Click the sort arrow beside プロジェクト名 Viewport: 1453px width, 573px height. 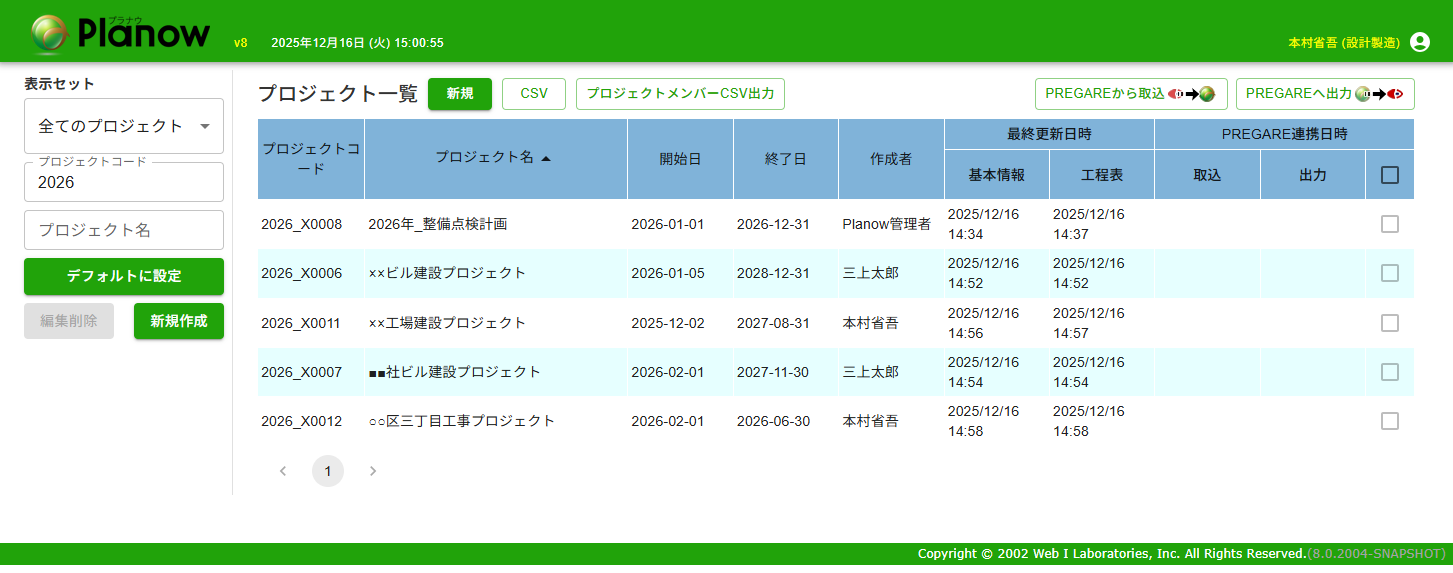546,159
